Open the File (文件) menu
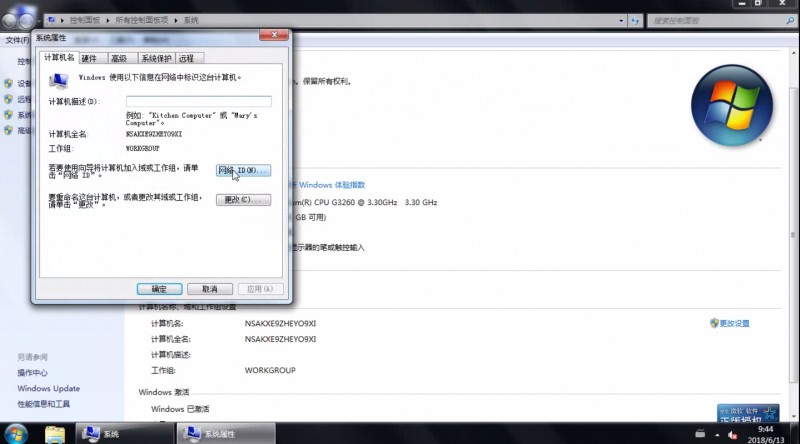Viewport: 800px width, 444px height. click(17, 40)
